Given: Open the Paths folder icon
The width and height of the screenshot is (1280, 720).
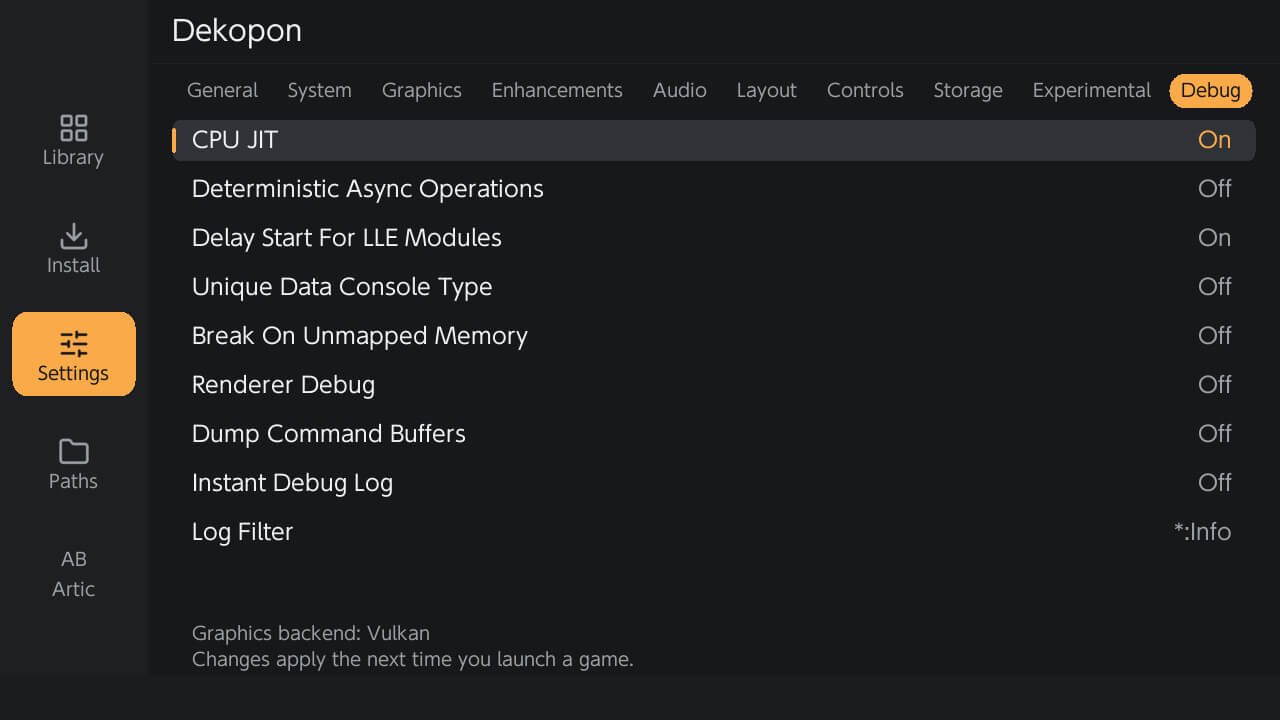Looking at the screenshot, I should [73, 452].
